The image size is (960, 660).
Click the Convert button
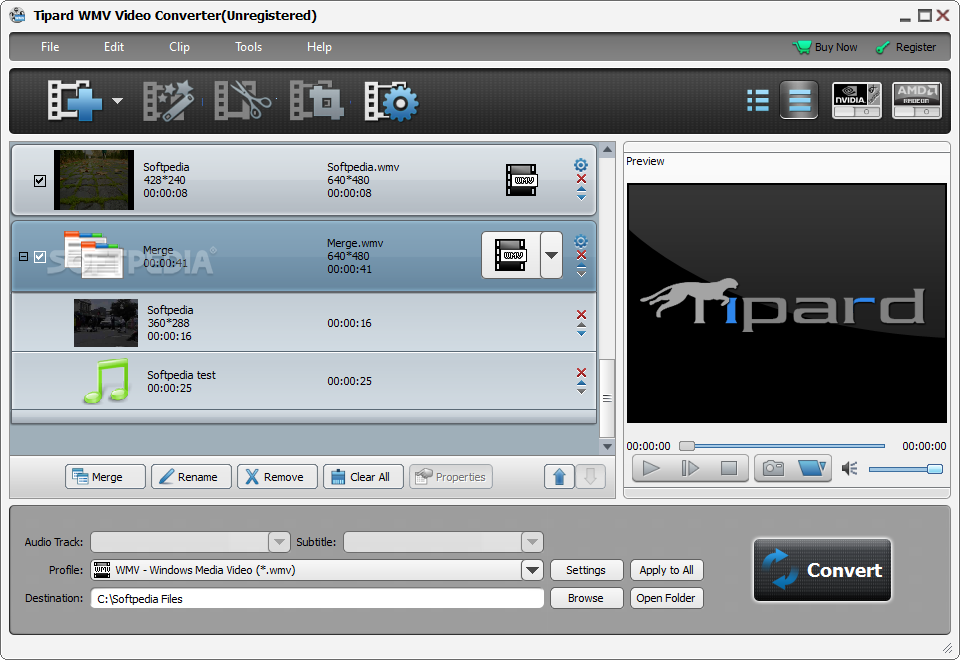pos(822,570)
